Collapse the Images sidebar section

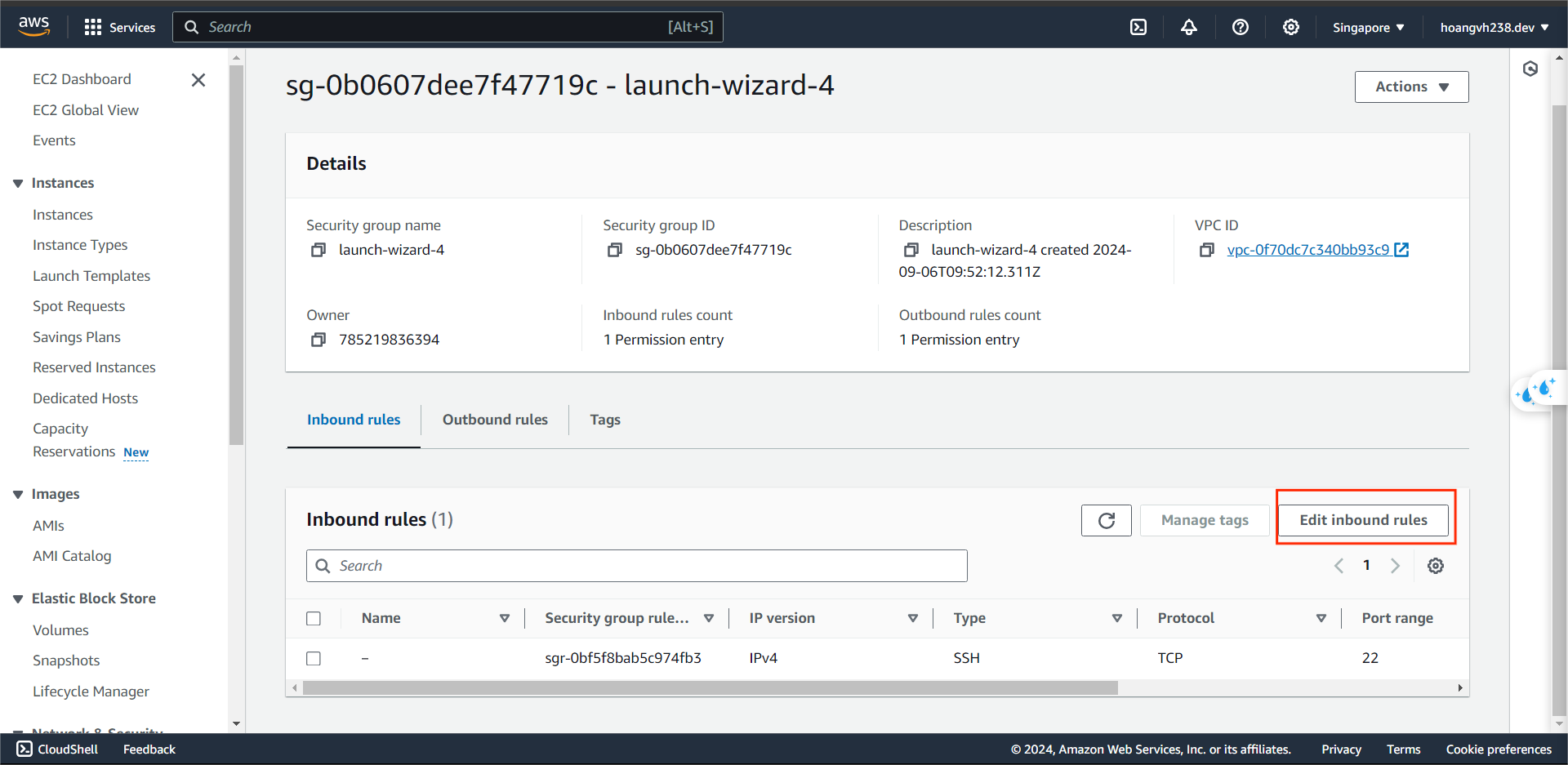[18, 495]
